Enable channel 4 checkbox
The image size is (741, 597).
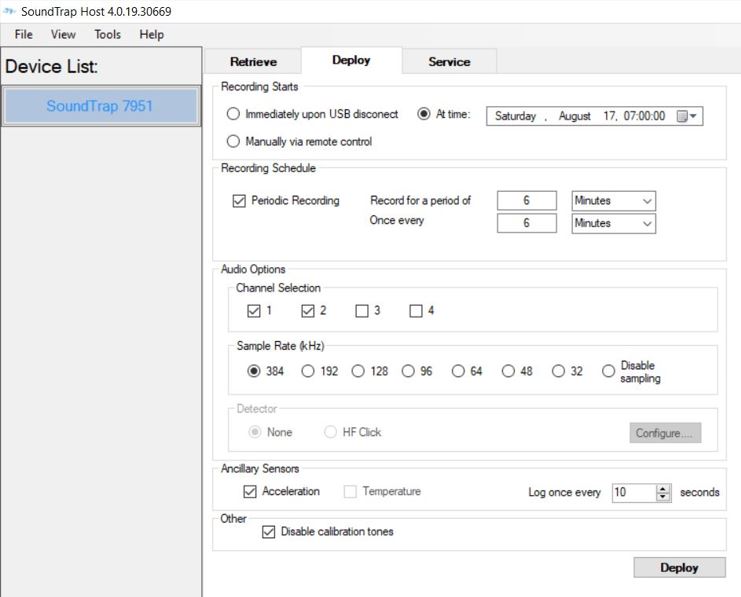416,311
